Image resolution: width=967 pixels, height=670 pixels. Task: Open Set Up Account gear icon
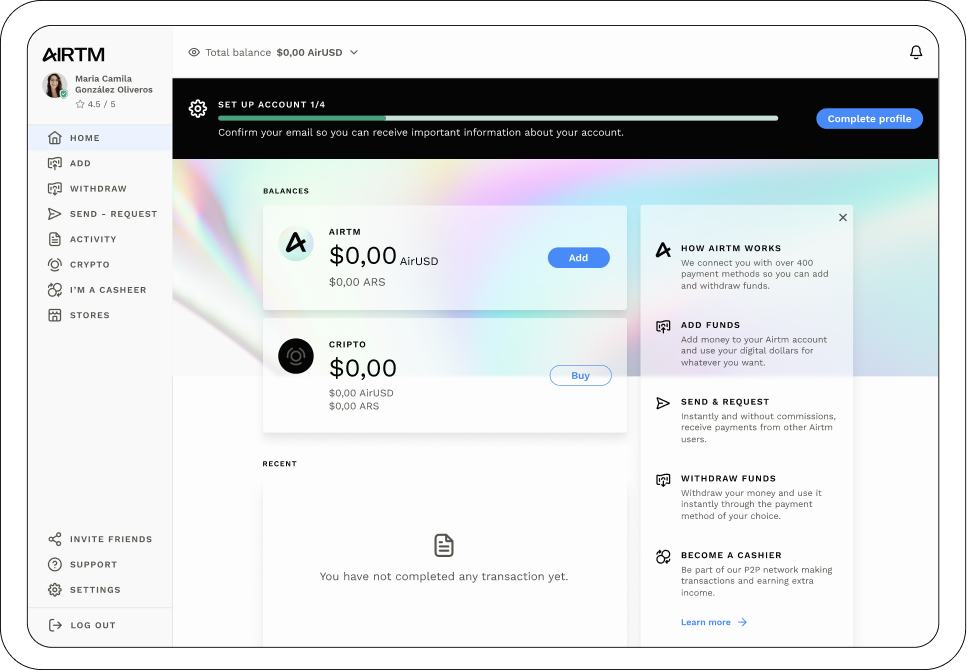198,109
